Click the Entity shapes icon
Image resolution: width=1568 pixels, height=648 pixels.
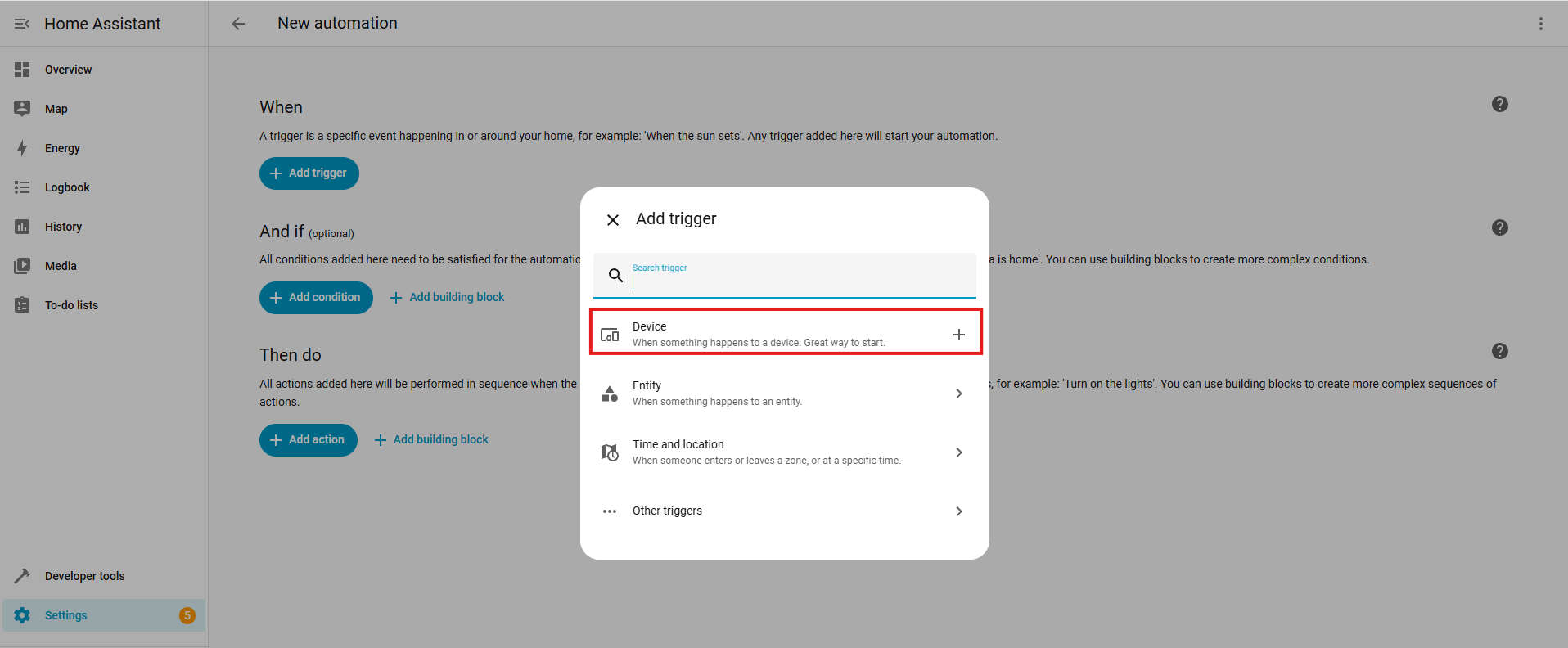(610, 394)
